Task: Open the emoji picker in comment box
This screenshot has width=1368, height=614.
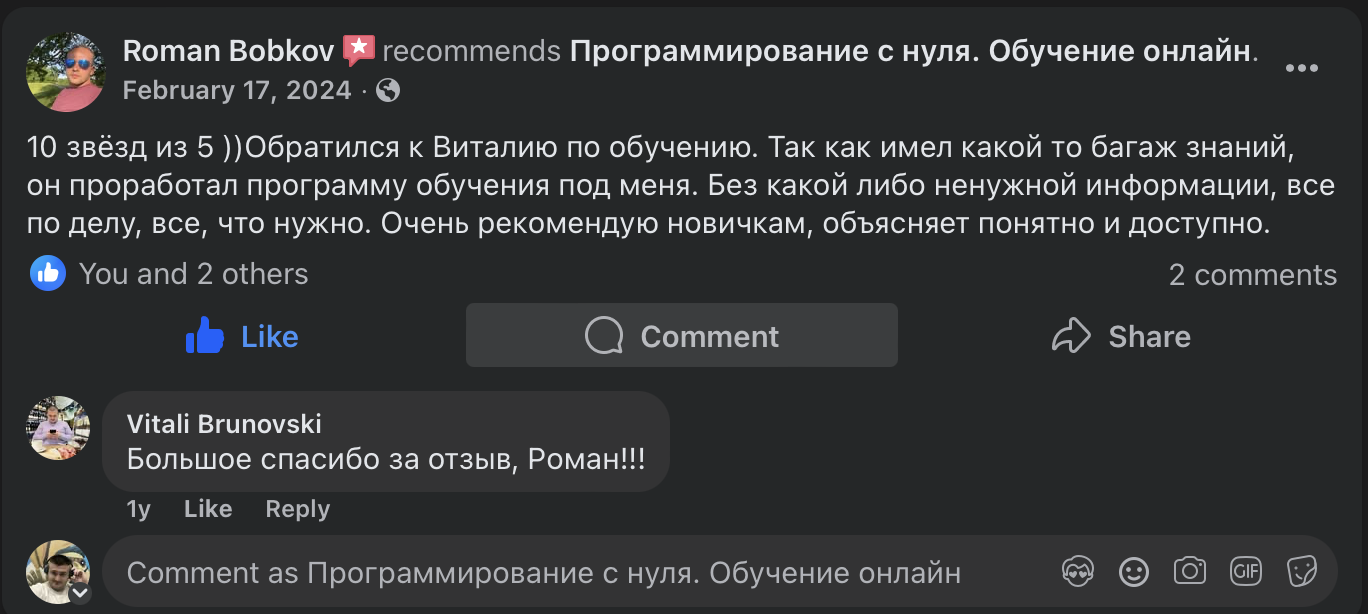Action: coord(1133,571)
